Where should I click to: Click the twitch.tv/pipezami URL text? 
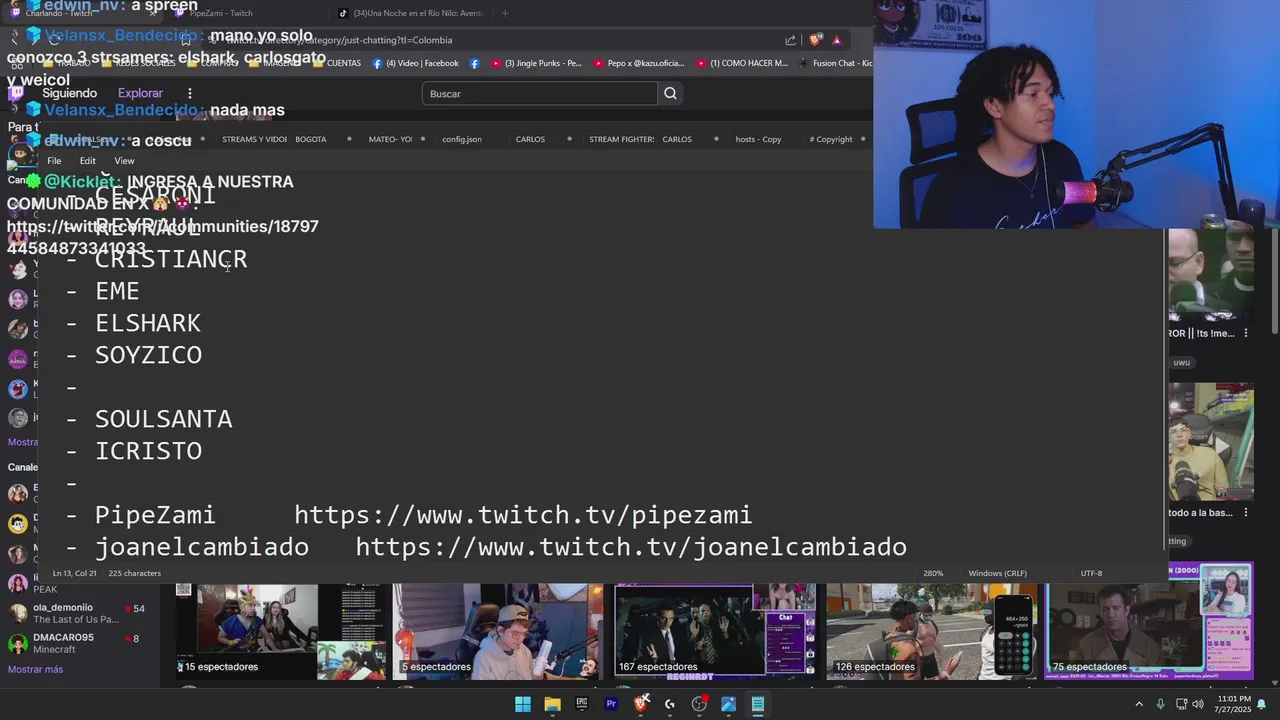[x=523, y=515]
